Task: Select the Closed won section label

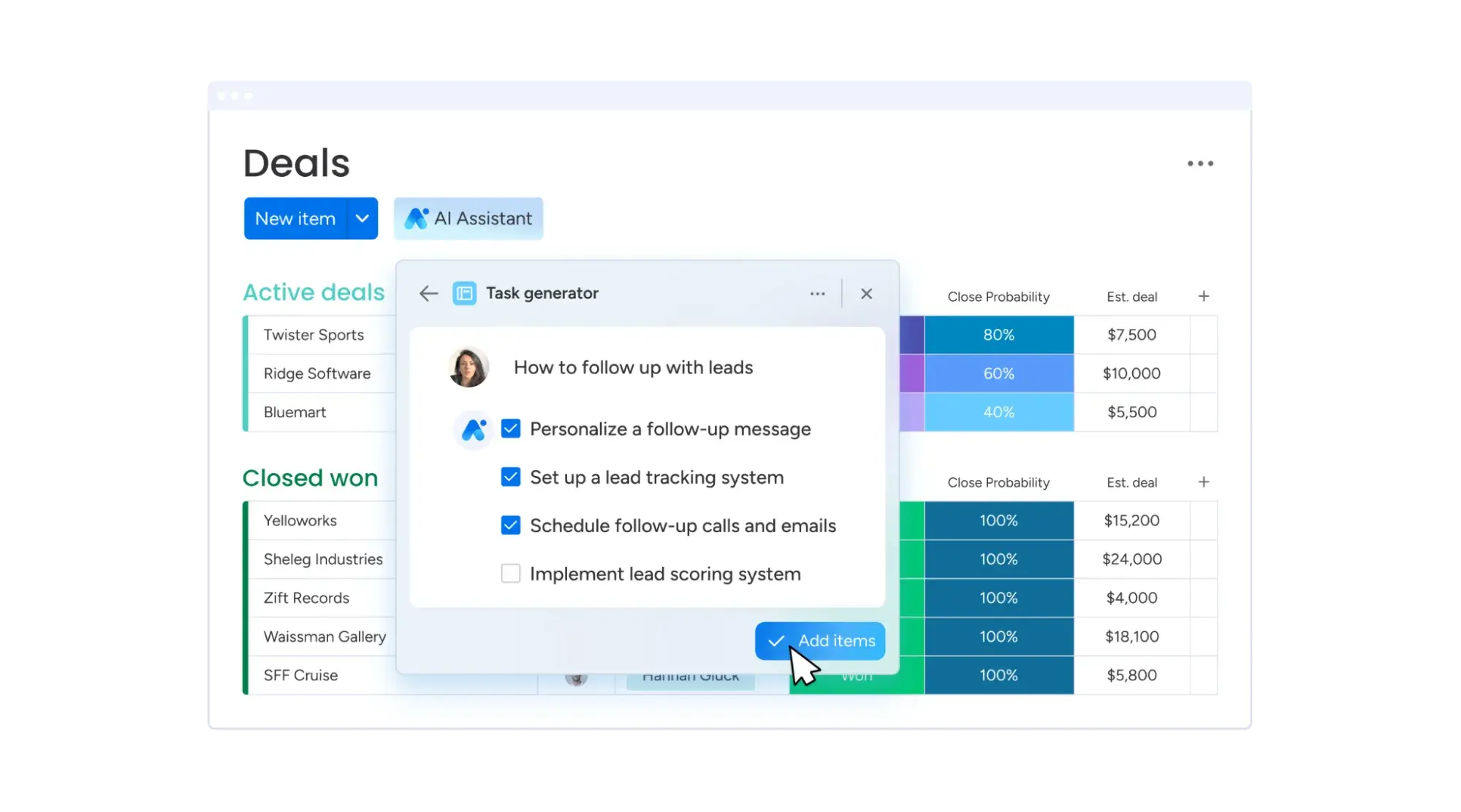Action: click(309, 478)
